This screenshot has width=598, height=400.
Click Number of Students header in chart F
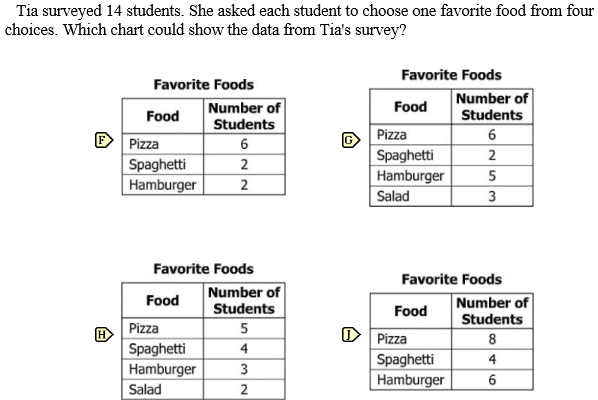[244, 116]
